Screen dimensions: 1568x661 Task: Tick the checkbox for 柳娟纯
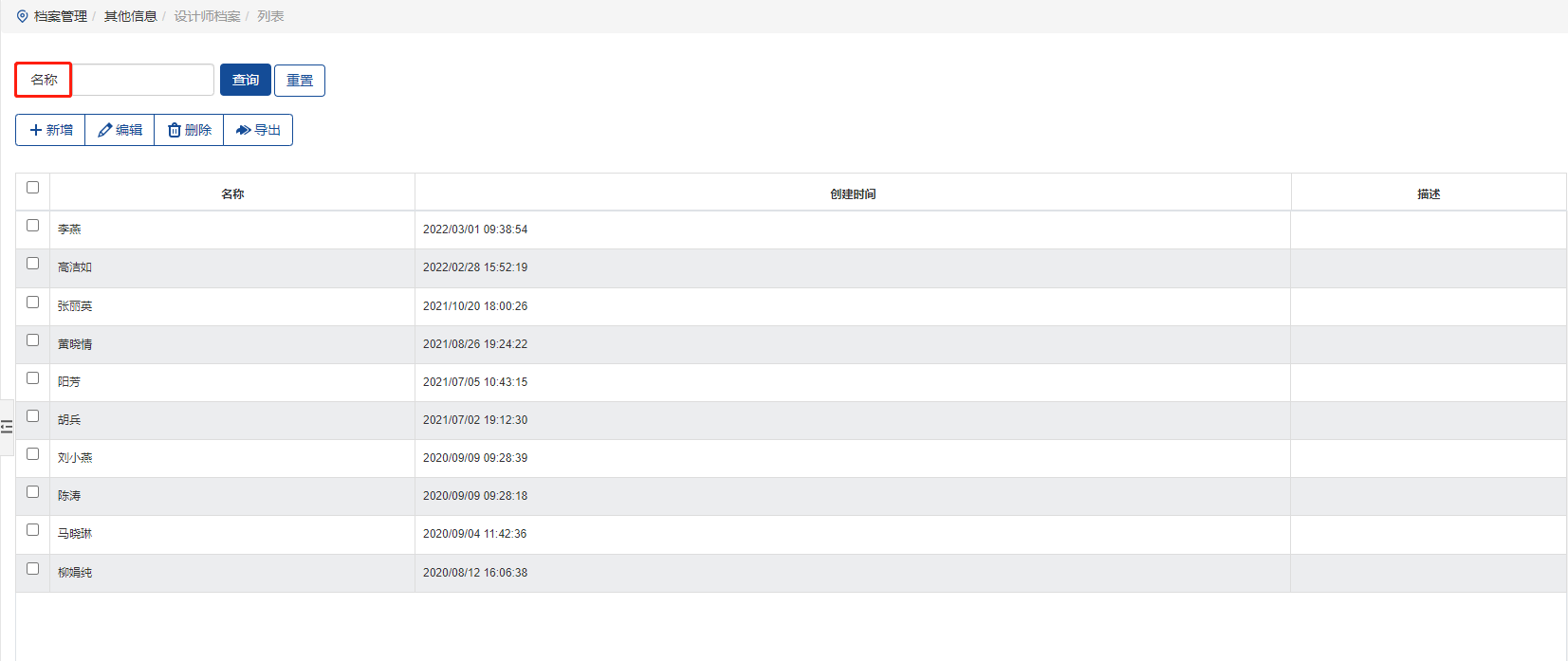pyautogui.click(x=33, y=569)
